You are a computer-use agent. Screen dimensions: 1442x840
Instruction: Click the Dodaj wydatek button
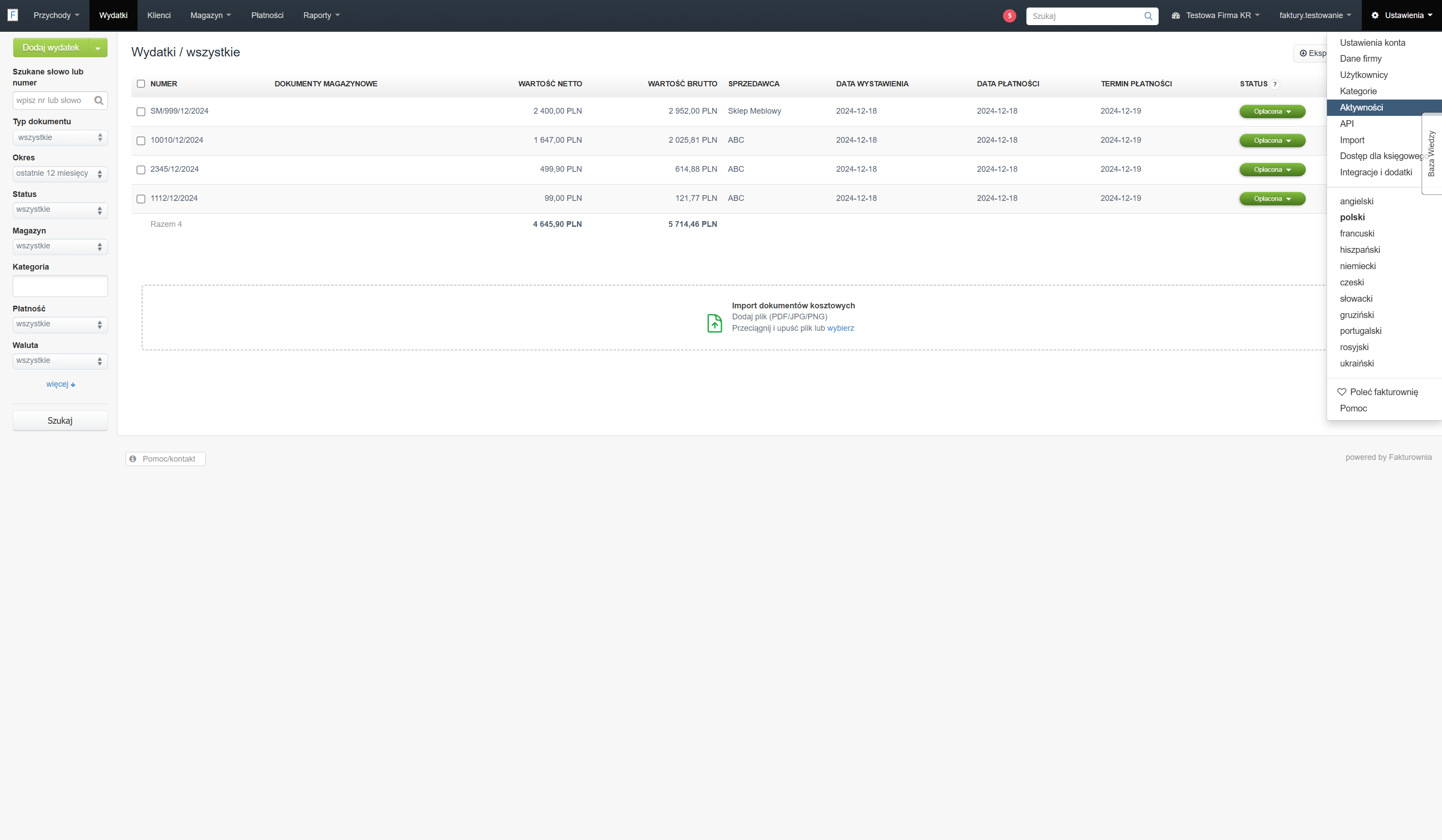click(51, 48)
